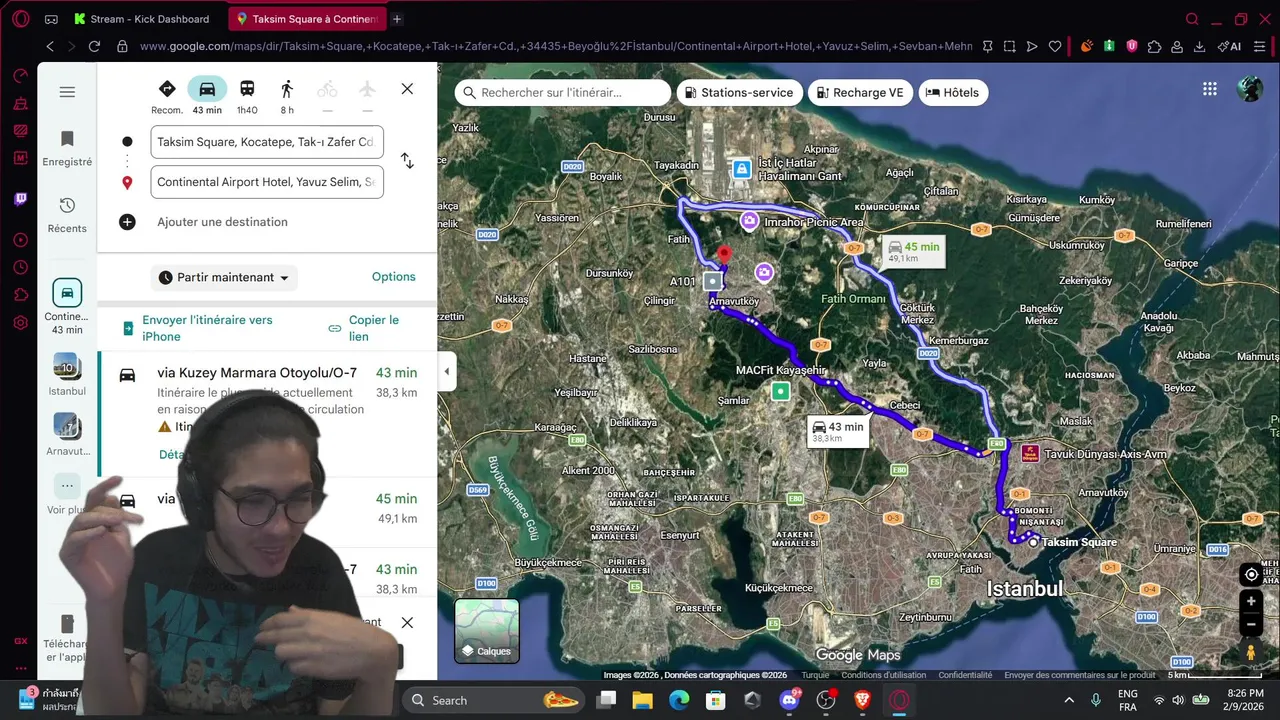Click the address bar URL
The width and height of the screenshot is (1280, 720).
[x=555, y=46]
